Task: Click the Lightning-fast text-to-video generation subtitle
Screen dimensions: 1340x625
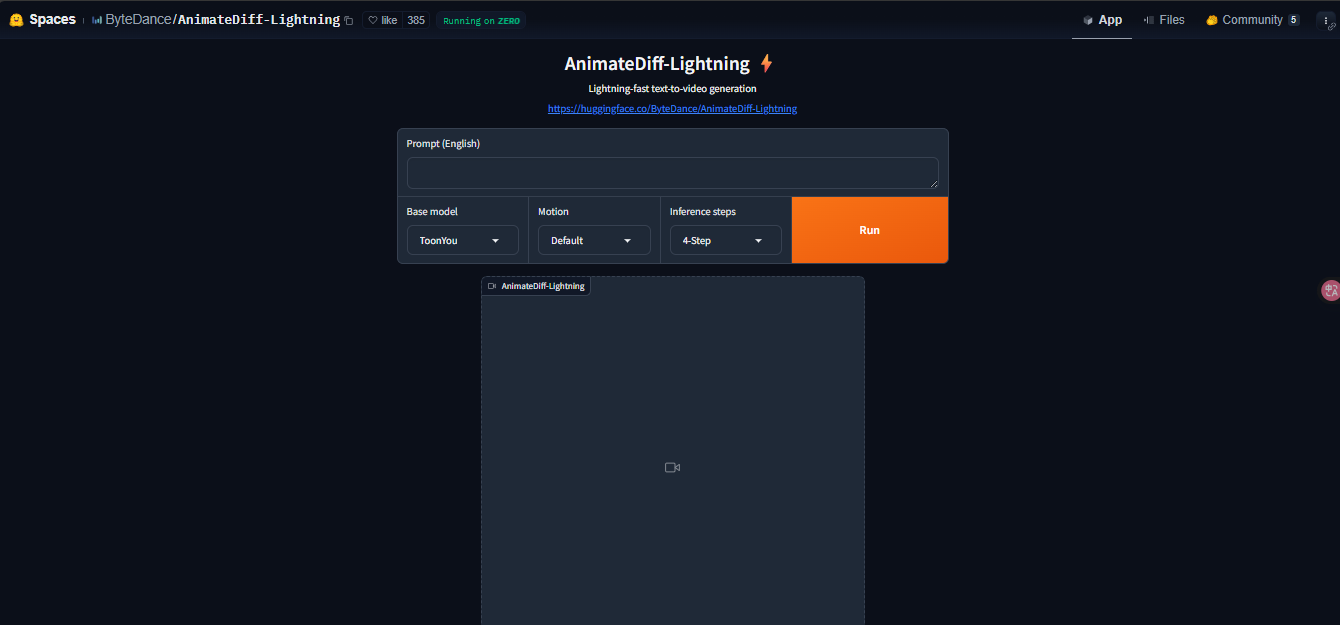Action: point(672,89)
